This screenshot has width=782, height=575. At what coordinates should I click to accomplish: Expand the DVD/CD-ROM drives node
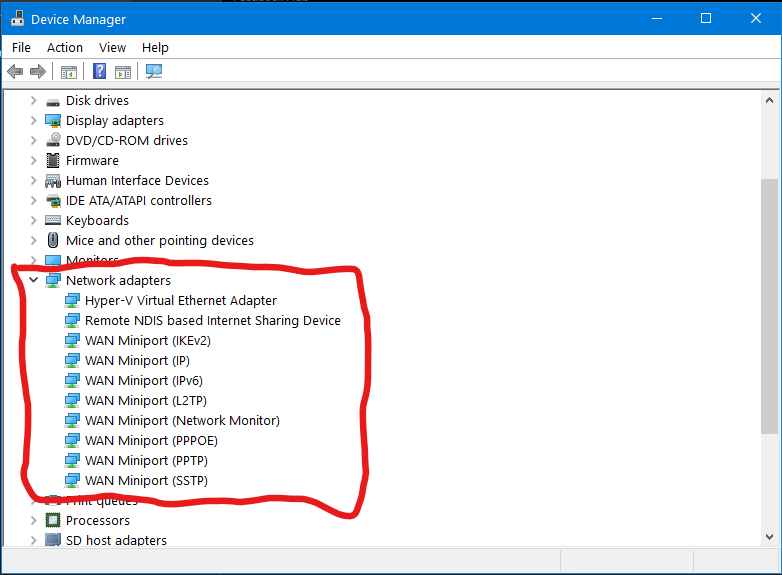(x=33, y=140)
